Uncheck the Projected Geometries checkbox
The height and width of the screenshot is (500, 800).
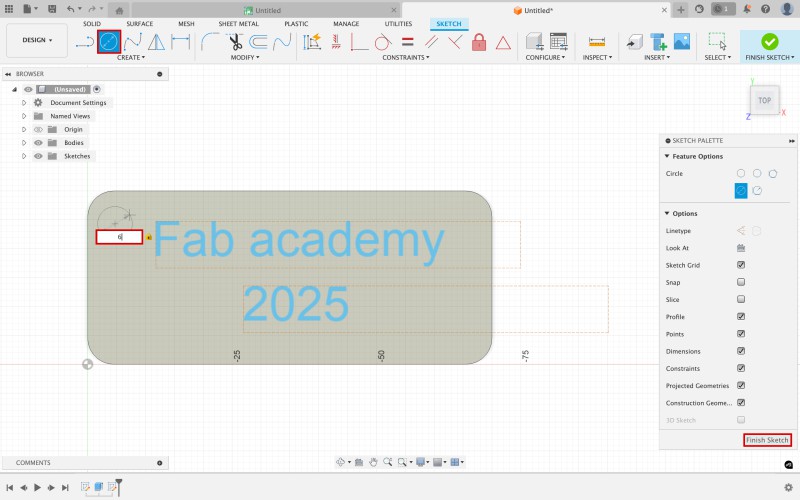point(741,385)
